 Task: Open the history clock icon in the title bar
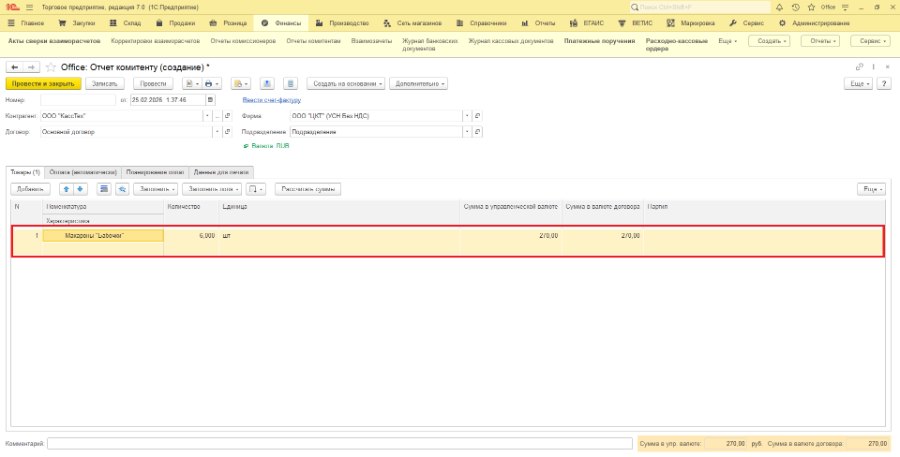click(796, 7)
